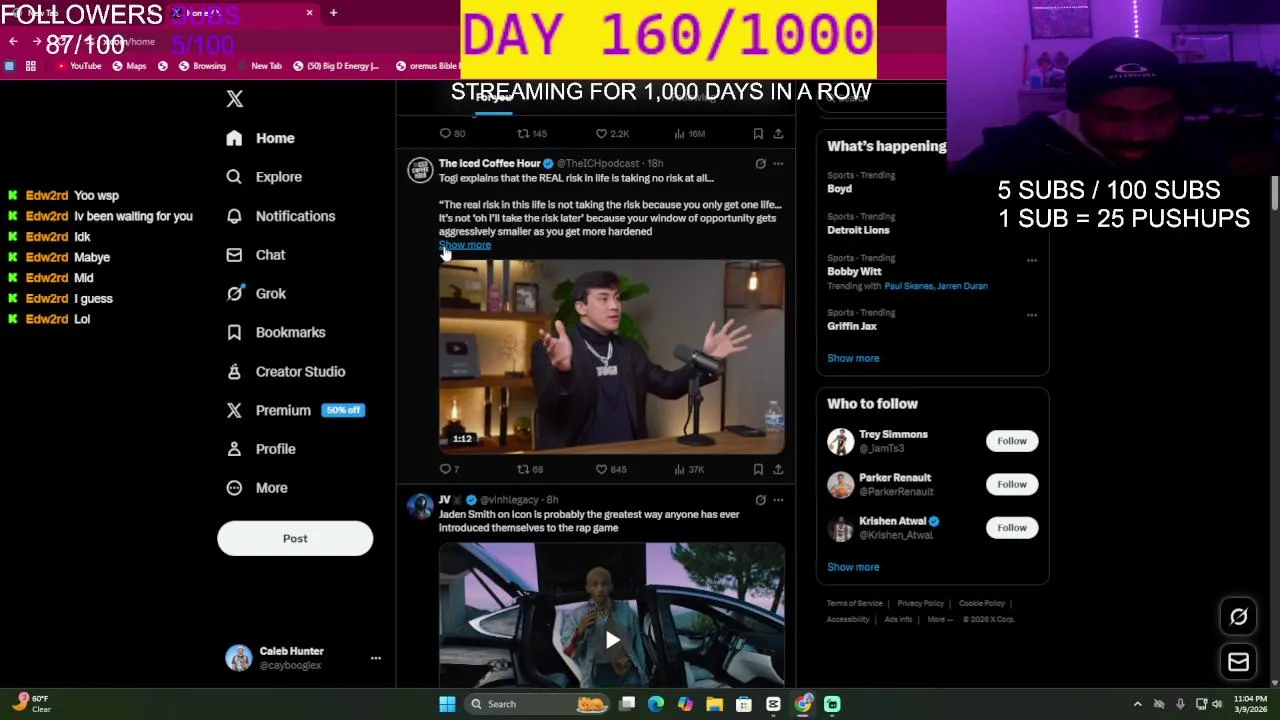Viewport: 1280px width, 720px height.
Task: Open floating messages envelope button
Action: click(1239, 662)
